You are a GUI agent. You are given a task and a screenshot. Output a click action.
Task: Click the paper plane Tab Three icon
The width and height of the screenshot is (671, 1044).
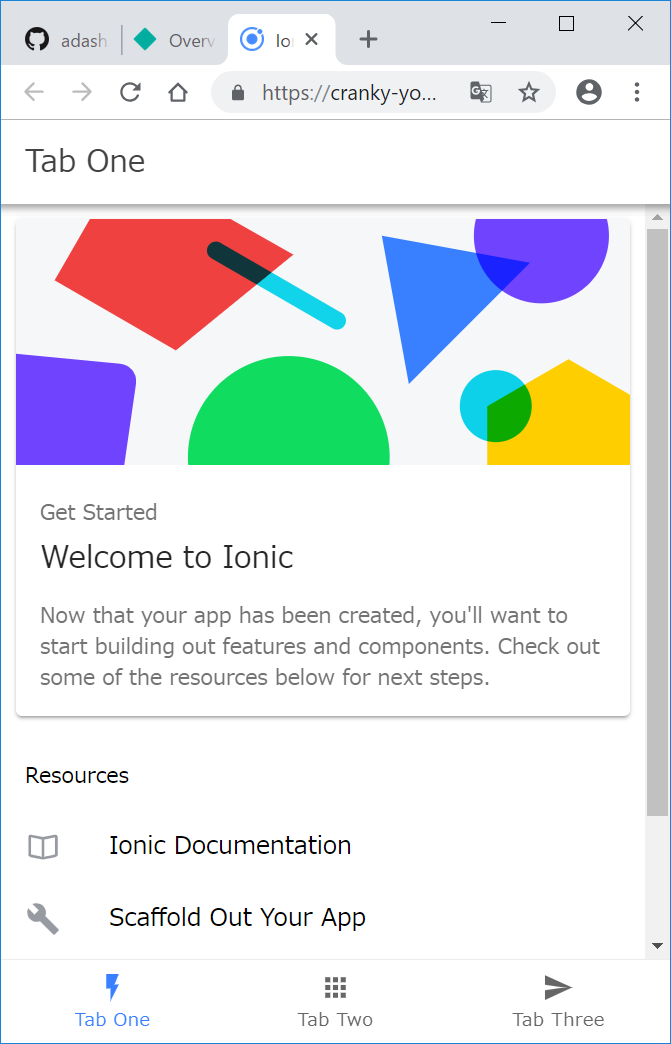pyautogui.click(x=558, y=988)
